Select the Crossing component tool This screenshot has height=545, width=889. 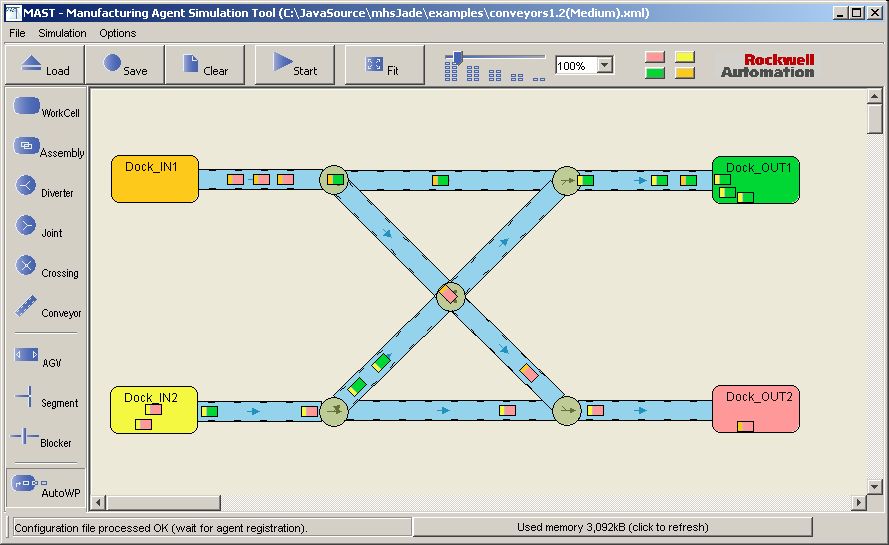[46, 267]
